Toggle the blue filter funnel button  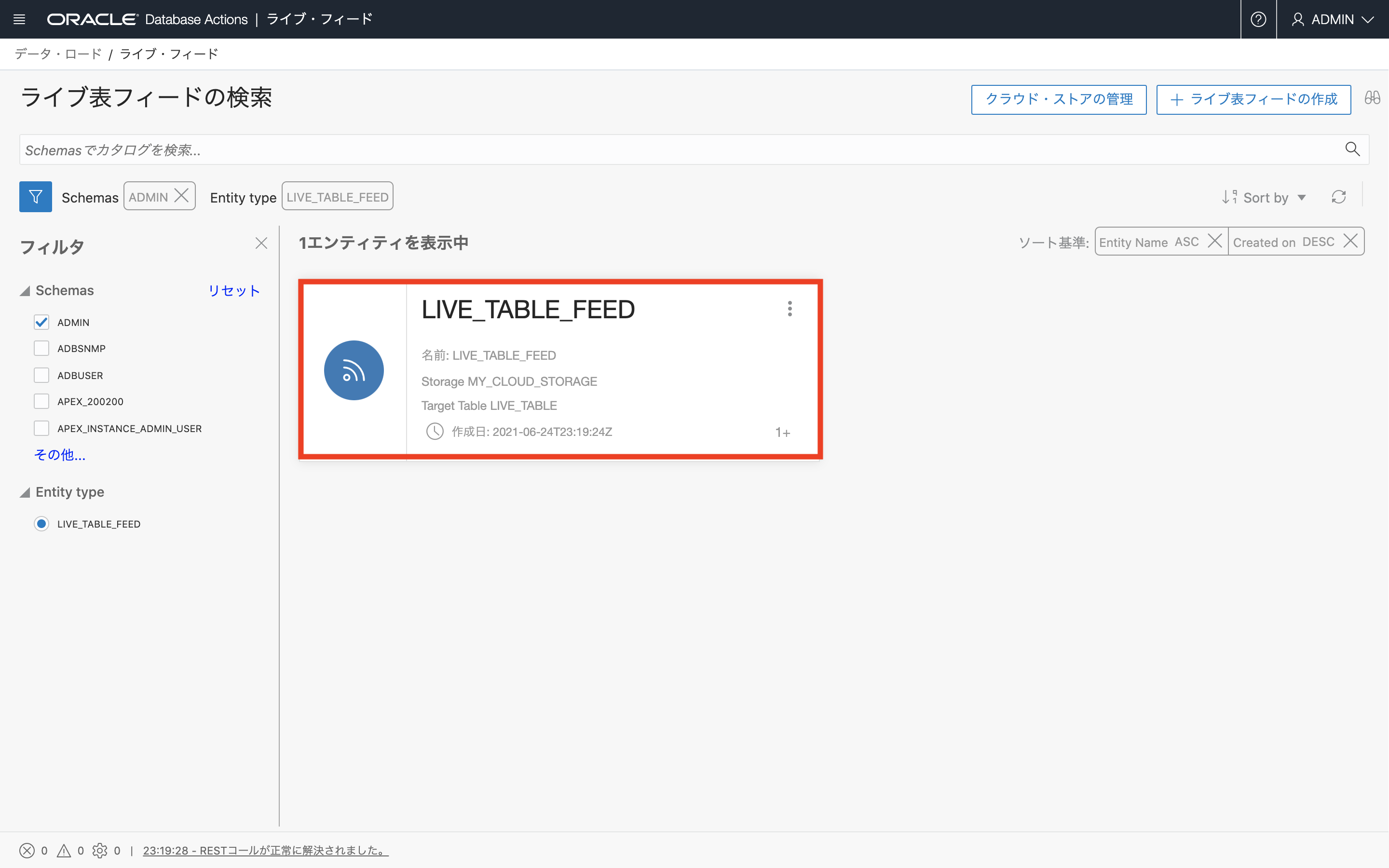(36, 197)
